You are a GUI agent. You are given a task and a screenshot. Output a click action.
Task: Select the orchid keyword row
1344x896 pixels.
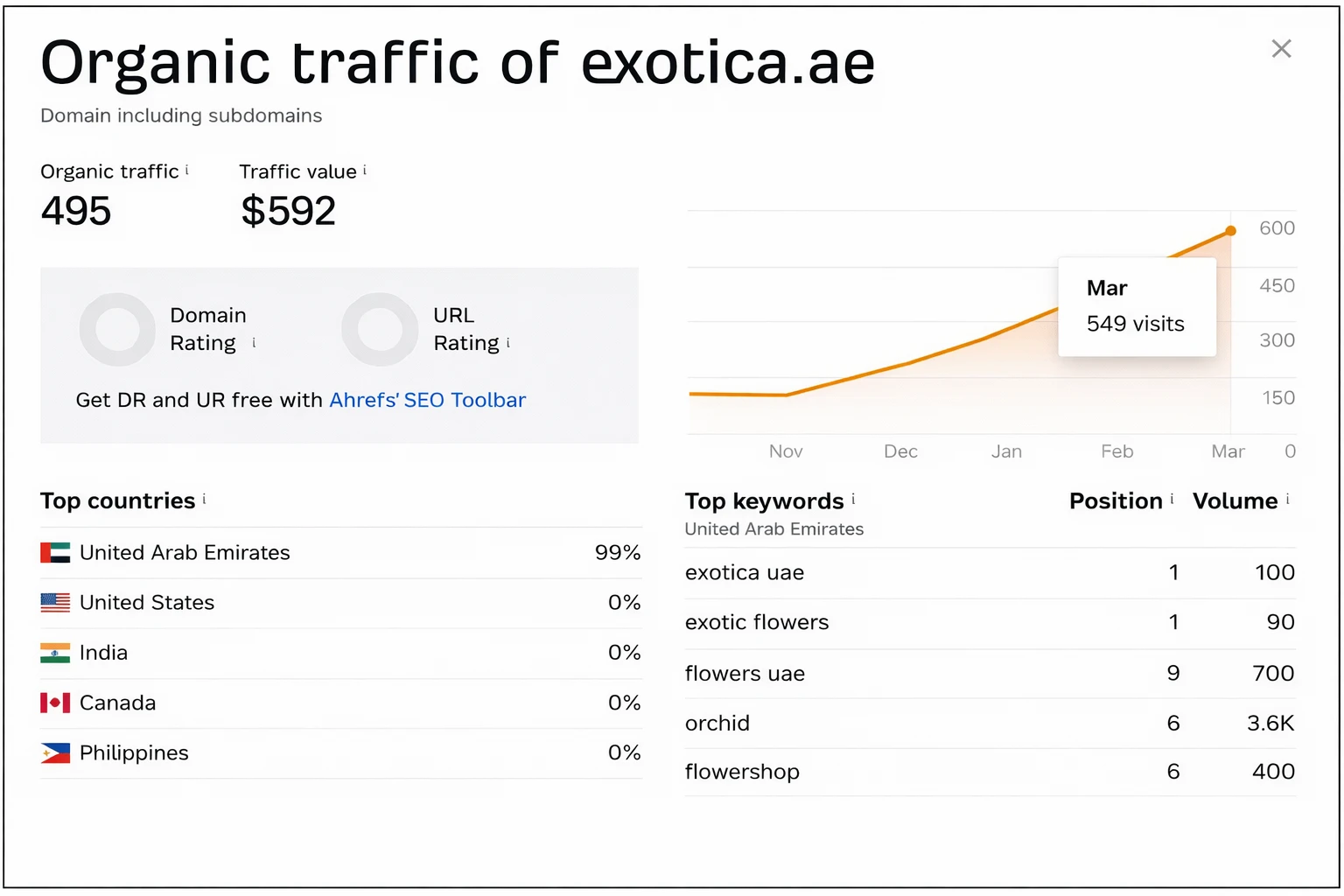click(x=962, y=723)
